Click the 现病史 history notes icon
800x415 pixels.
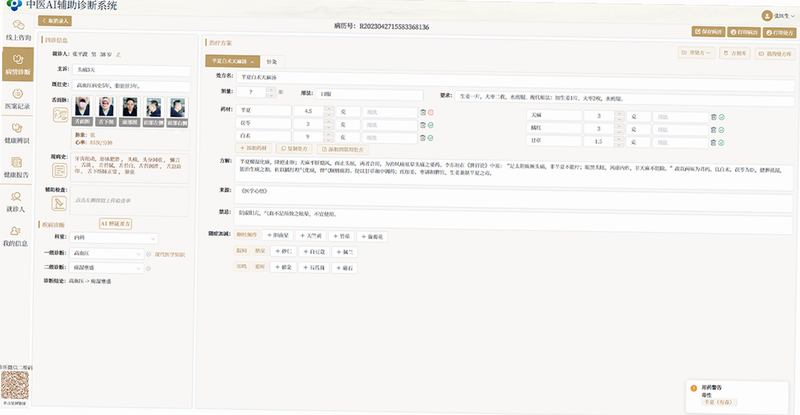pyautogui.click(x=59, y=170)
